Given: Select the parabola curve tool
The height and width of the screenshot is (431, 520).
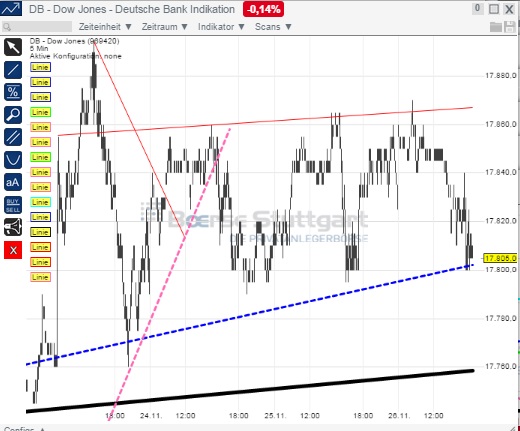Looking at the screenshot, I should point(13,160).
